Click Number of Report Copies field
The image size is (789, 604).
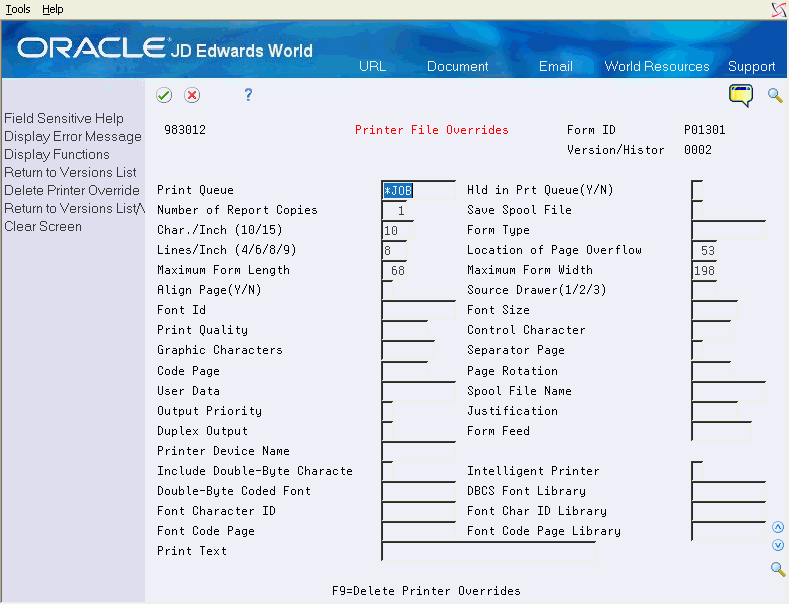394,210
